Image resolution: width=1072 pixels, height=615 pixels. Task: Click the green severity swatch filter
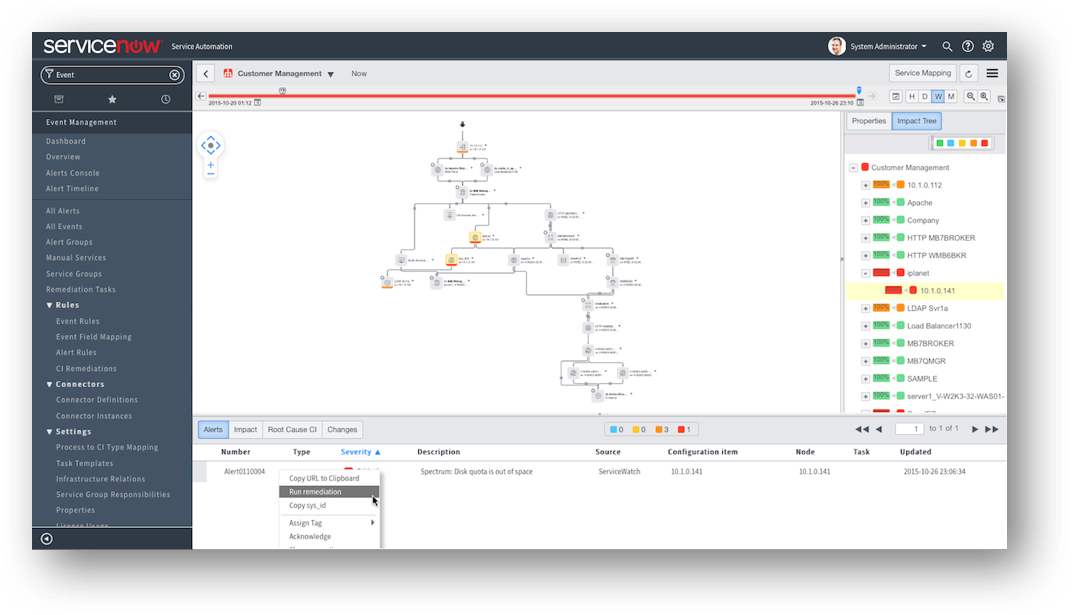[939, 144]
